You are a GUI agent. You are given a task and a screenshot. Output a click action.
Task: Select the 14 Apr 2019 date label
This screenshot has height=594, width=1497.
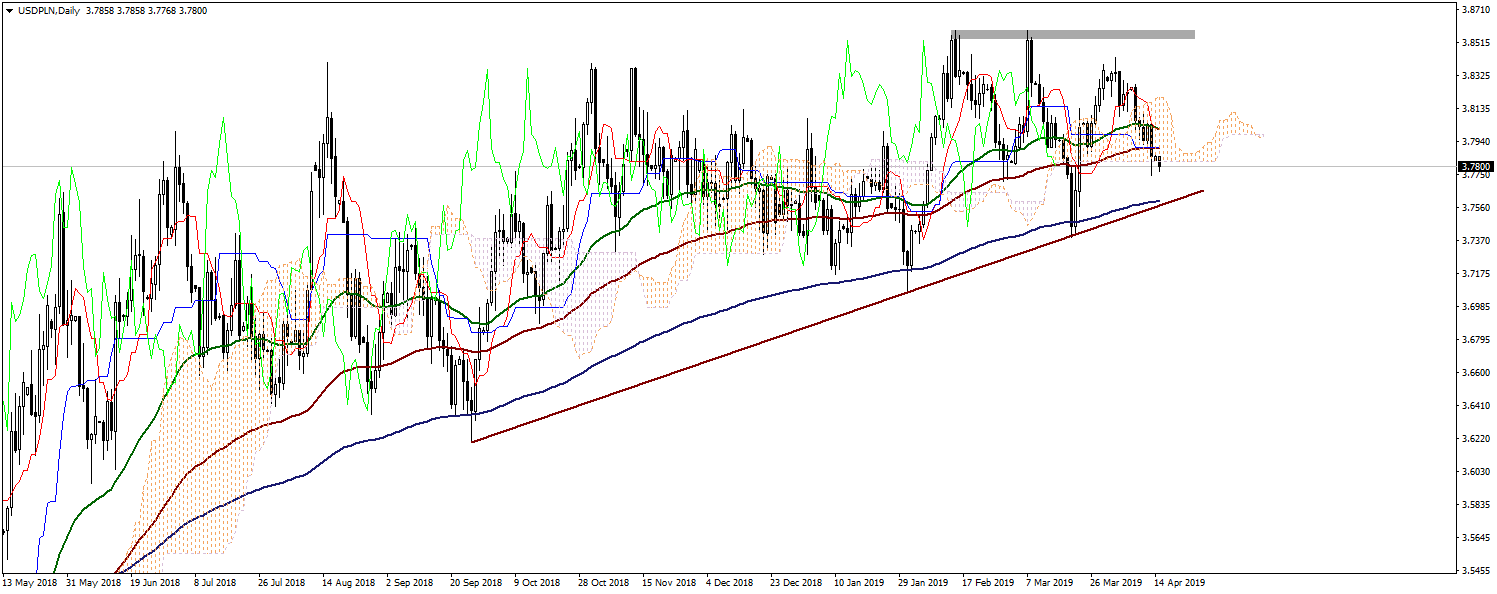click(x=1180, y=581)
